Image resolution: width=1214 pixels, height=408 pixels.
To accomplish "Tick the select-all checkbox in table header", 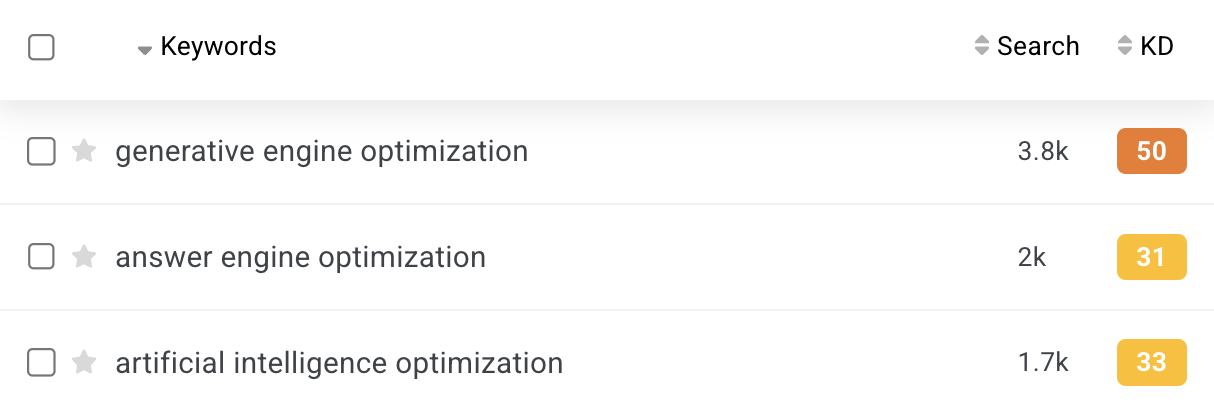I will point(41,47).
